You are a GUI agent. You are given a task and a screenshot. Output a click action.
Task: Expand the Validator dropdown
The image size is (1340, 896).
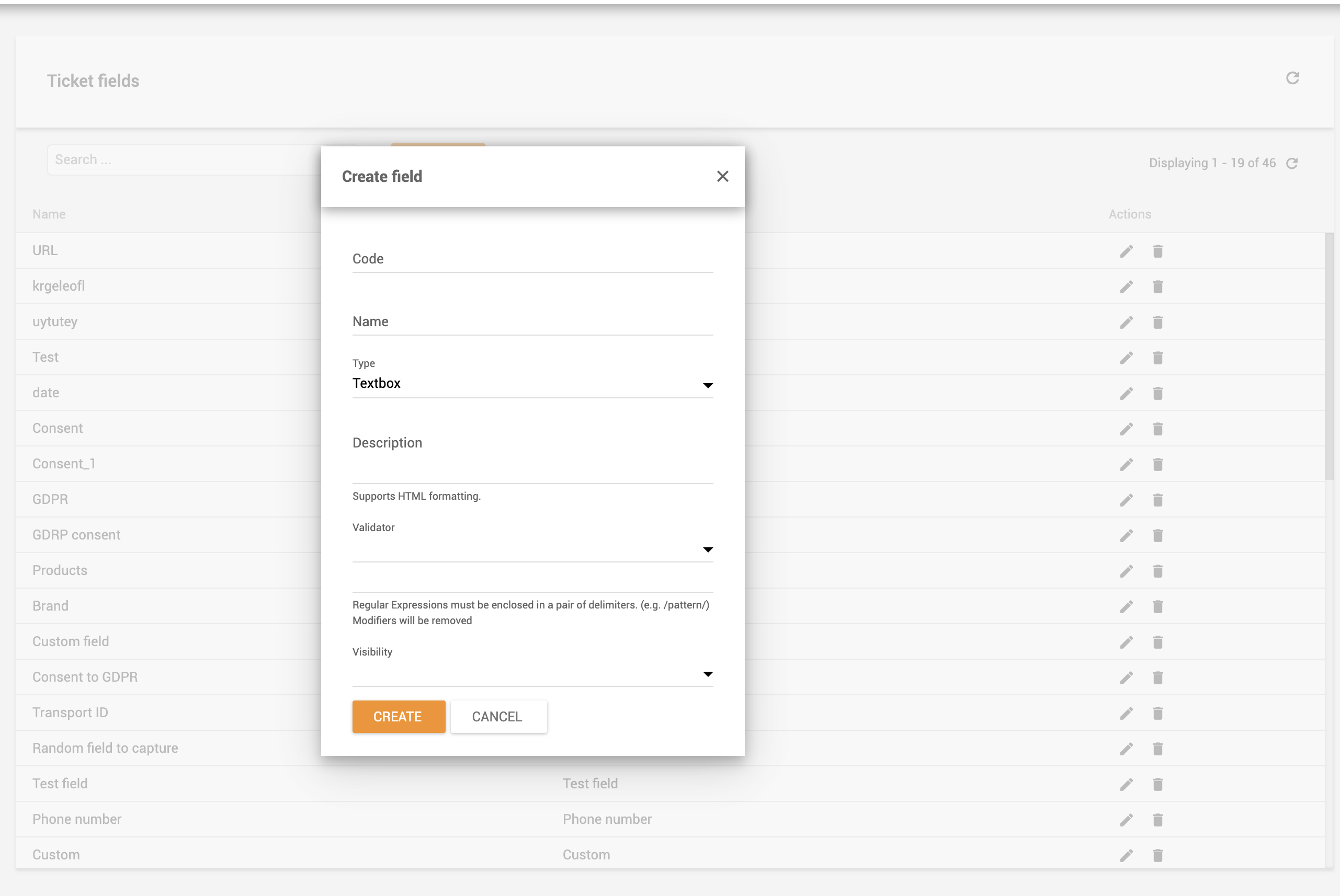point(533,549)
